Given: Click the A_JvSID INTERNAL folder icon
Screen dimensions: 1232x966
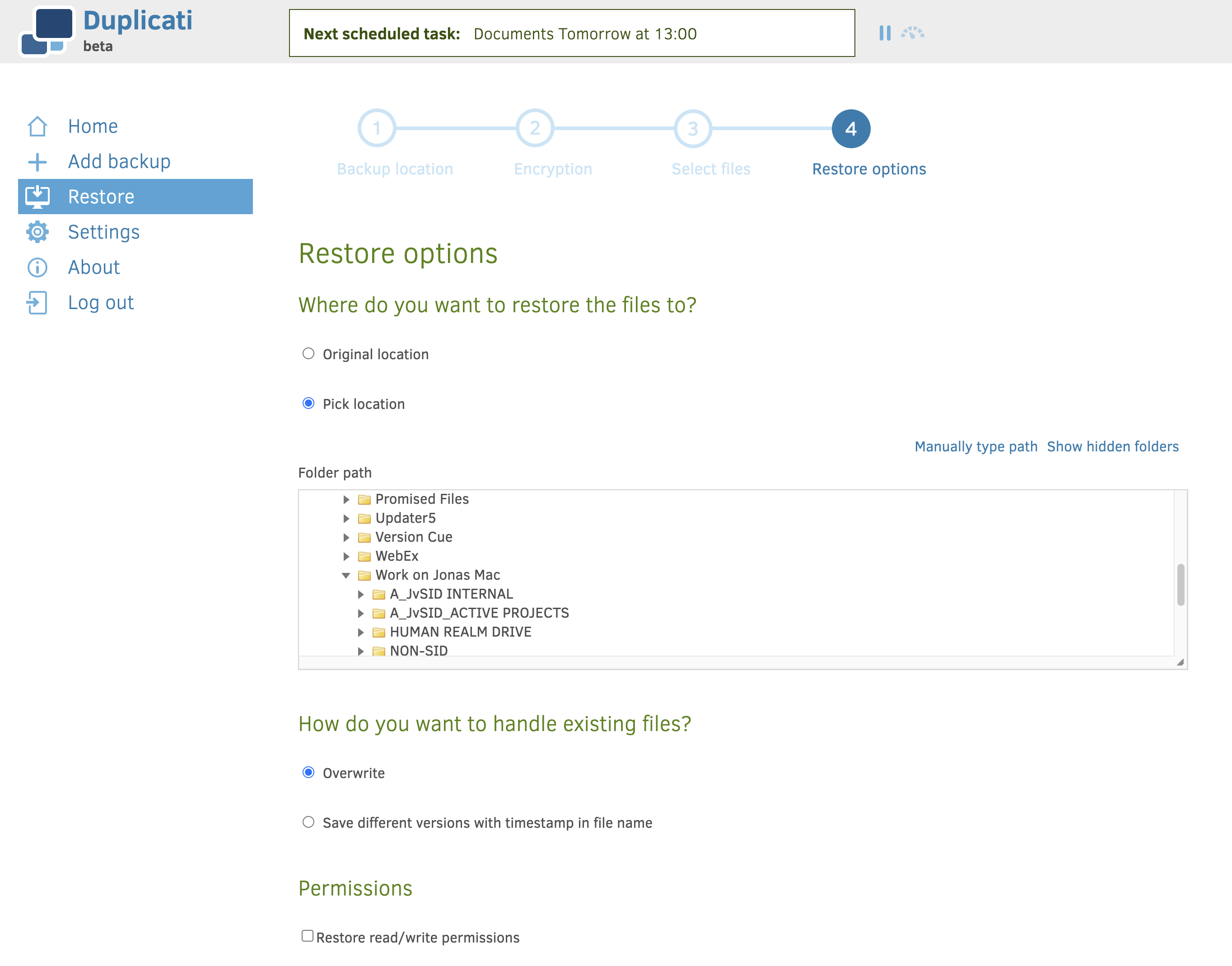Looking at the screenshot, I should (x=379, y=595).
